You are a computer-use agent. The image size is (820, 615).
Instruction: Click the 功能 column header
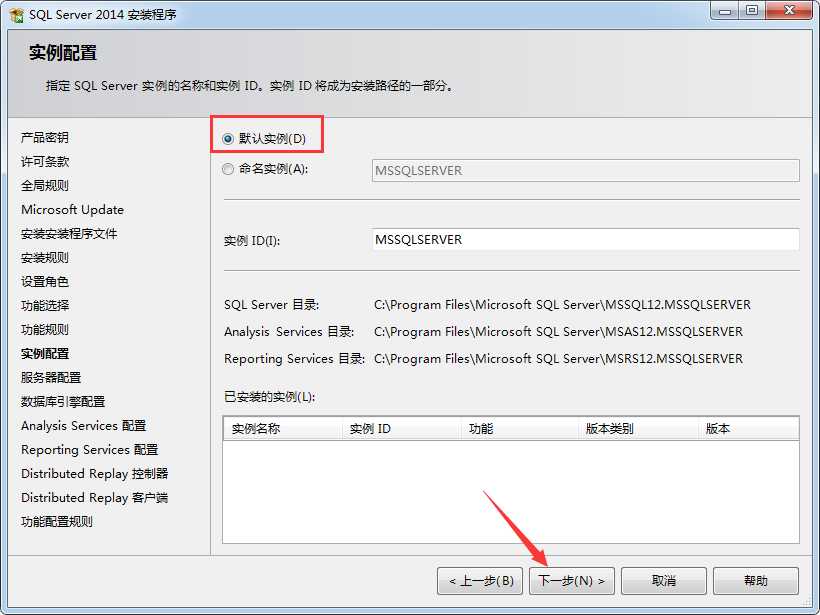(520, 429)
